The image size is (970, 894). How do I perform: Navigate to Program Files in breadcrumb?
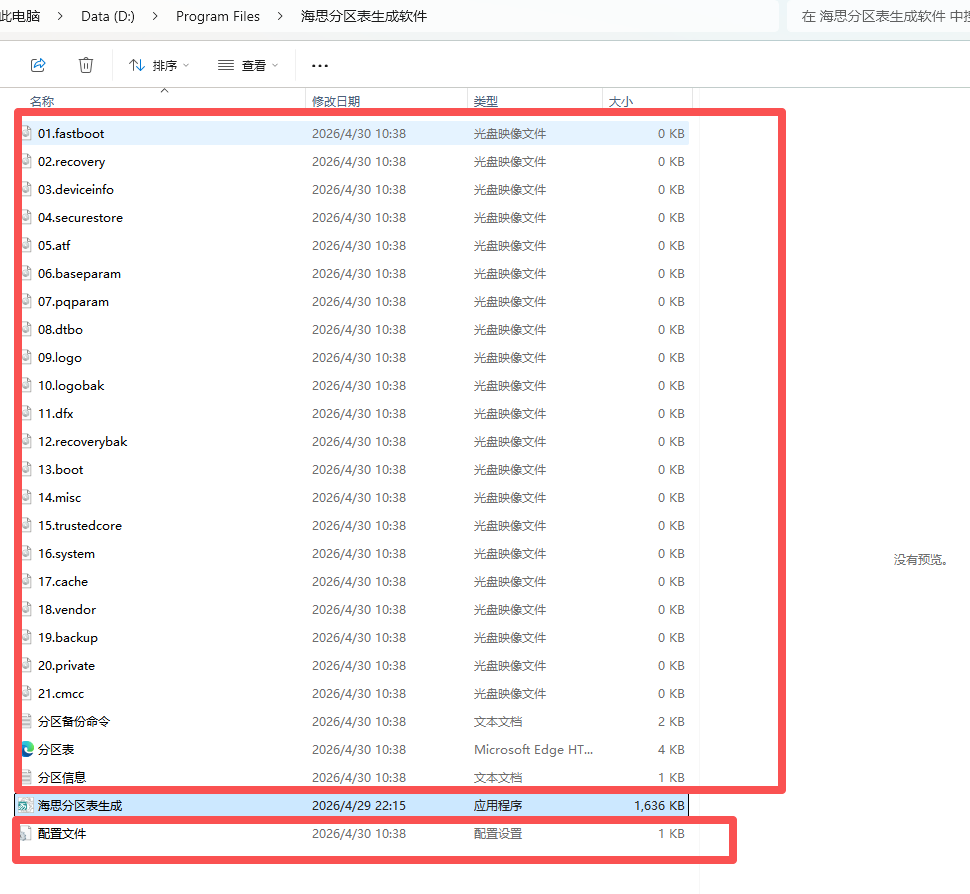(217, 16)
